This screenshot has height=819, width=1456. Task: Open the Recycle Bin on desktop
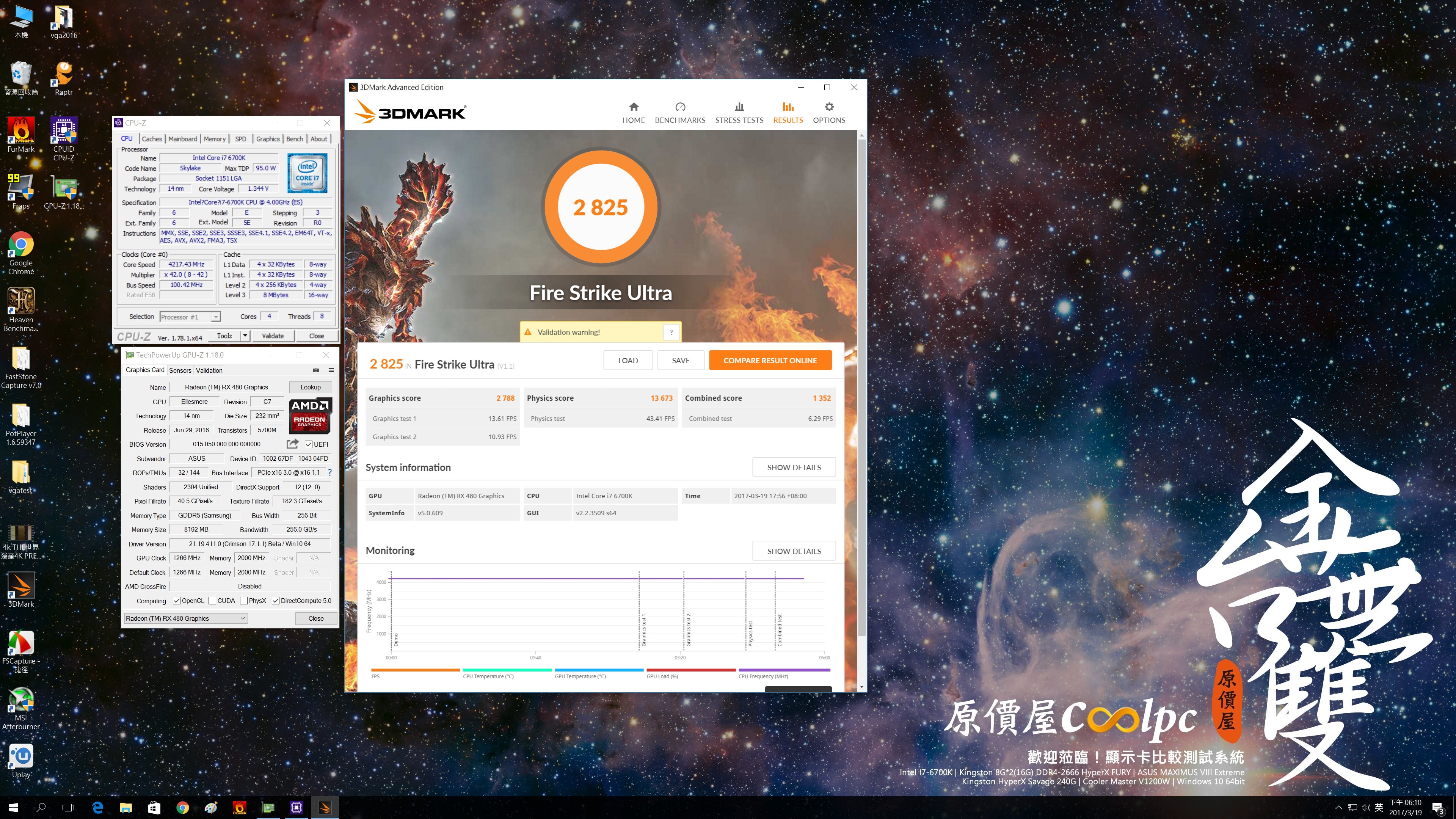tap(21, 78)
